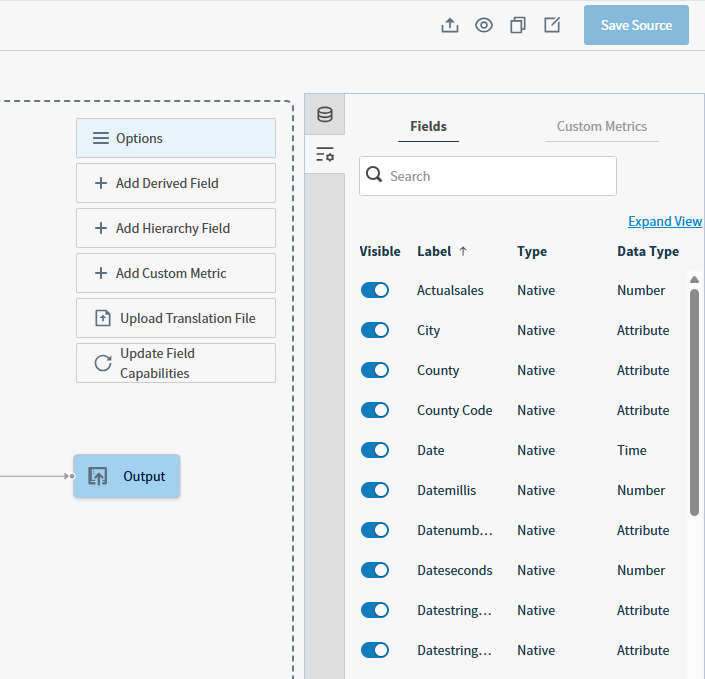
Task: Select Upload Translation File
Action: click(x=176, y=318)
